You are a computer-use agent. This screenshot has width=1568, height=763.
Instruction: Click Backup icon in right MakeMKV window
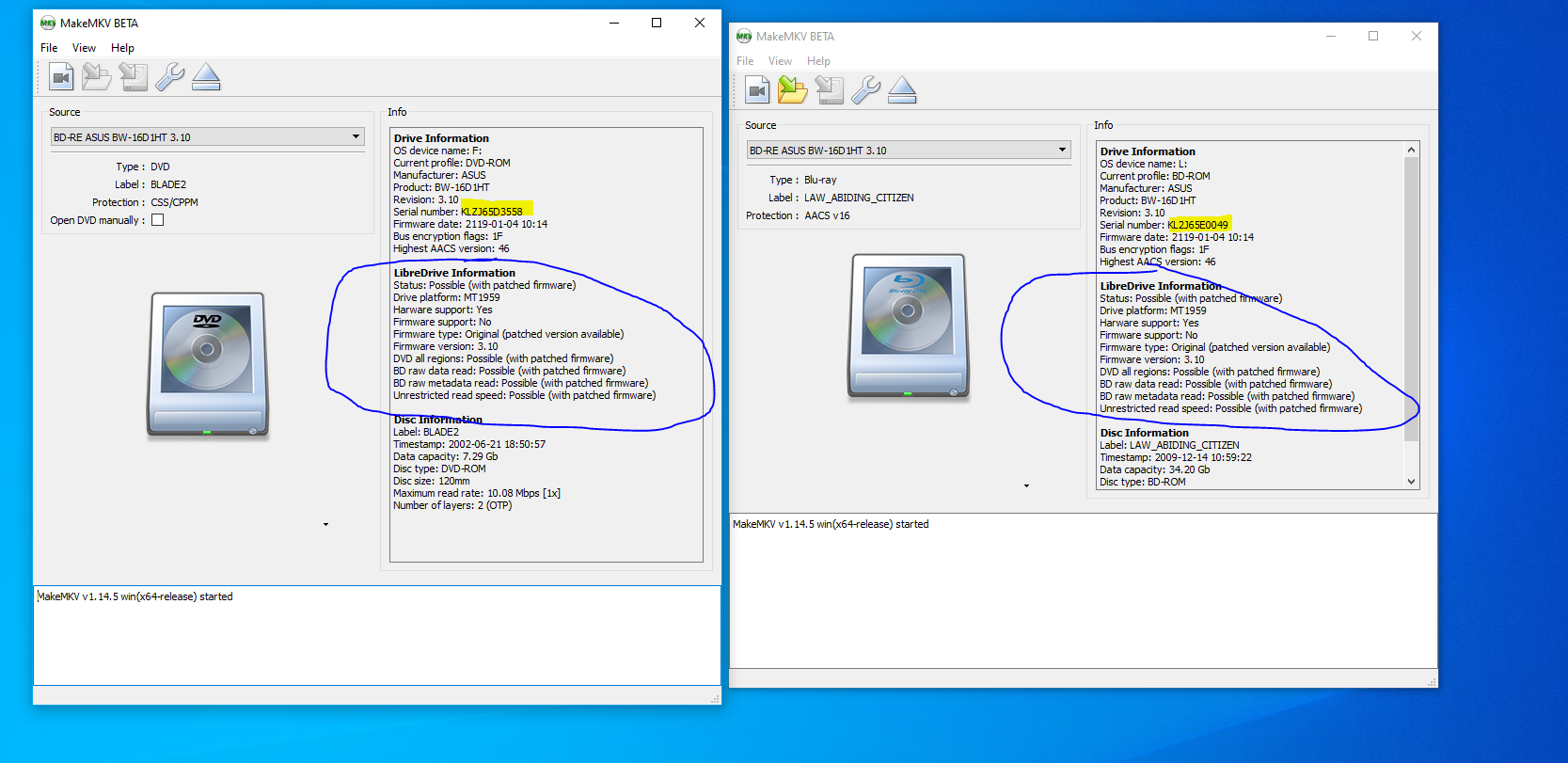(x=829, y=90)
